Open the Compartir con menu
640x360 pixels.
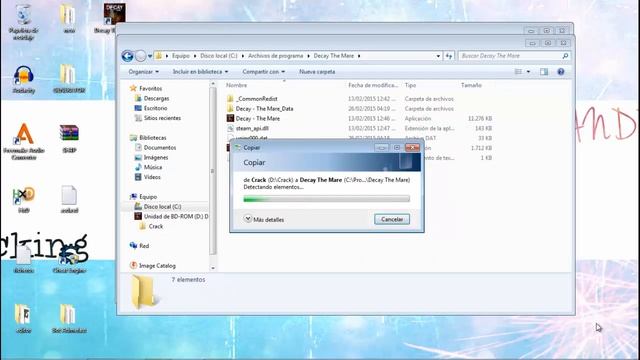pos(263,72)
